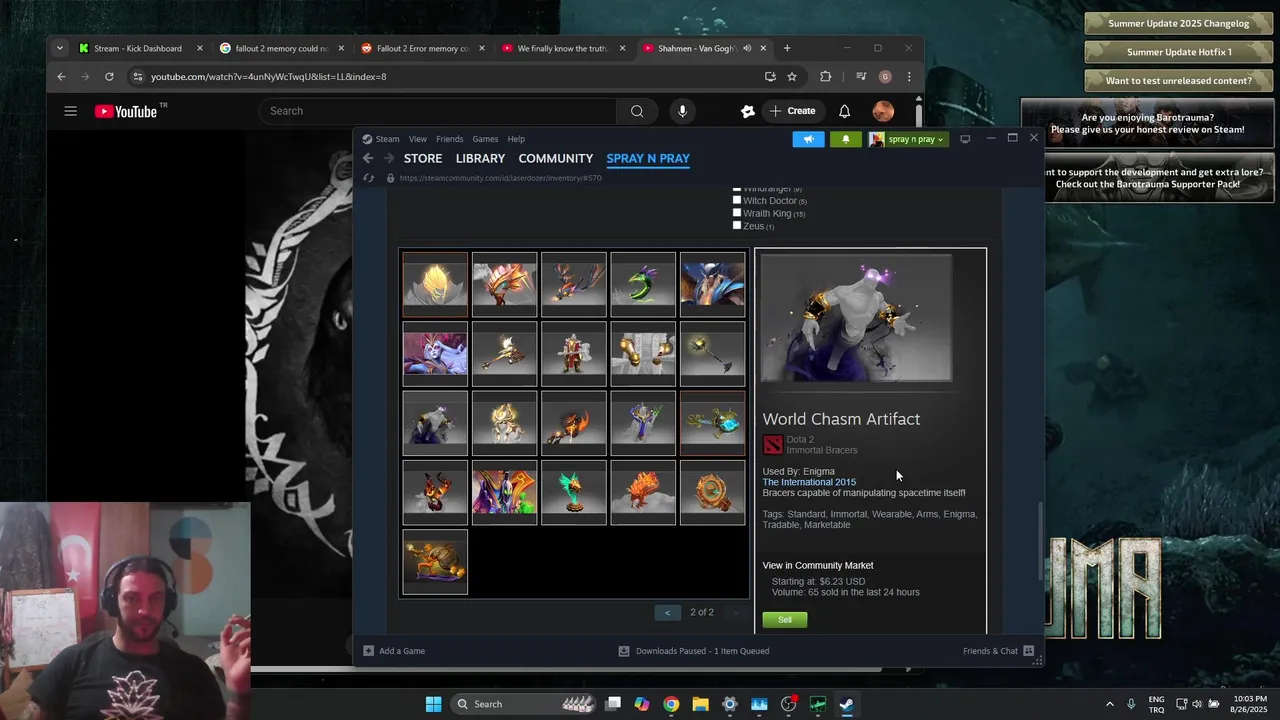The width and height of the screenshot is (1280, 720).
Task: Open Chrome tab search dropdown
Action: click(59, 48)
